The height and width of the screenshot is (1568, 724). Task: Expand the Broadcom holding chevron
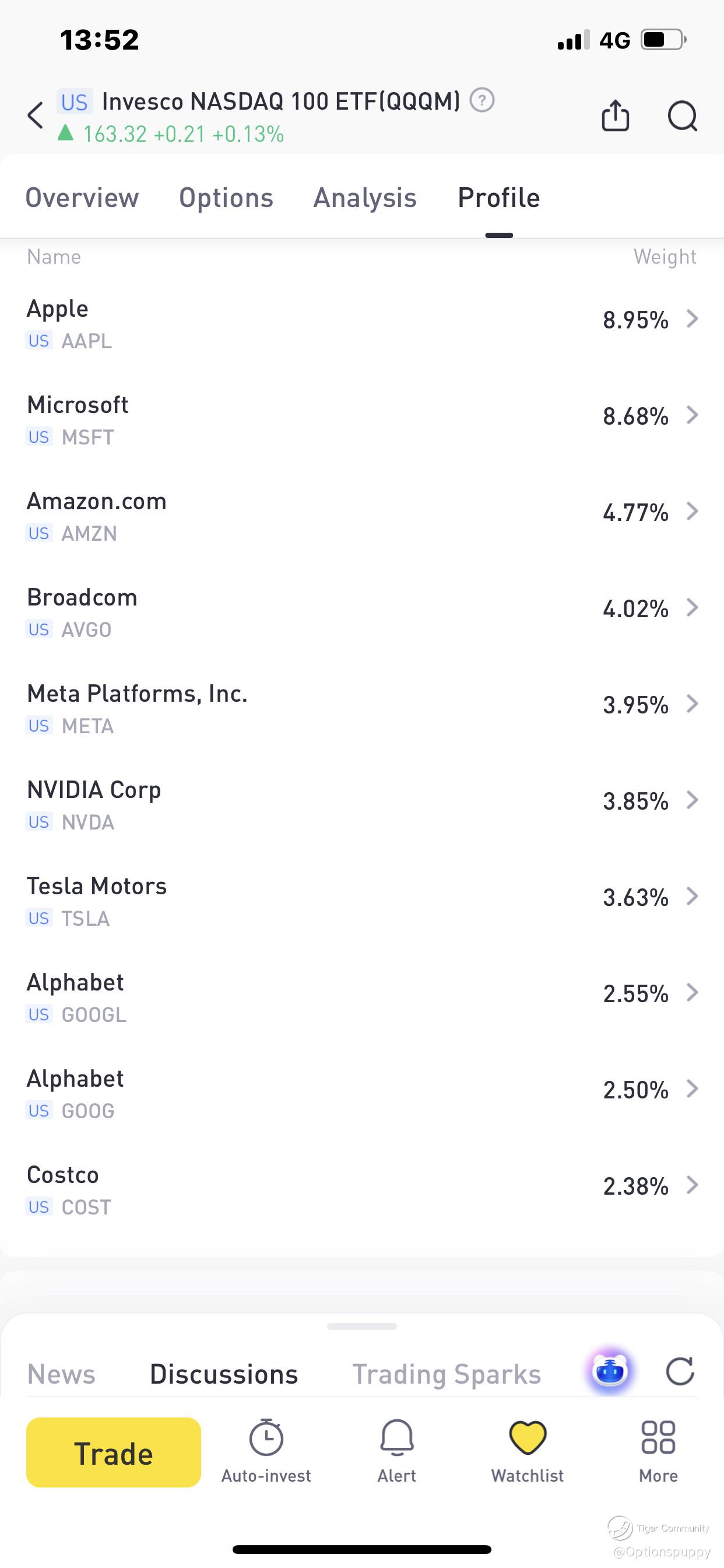pos(692,607)
